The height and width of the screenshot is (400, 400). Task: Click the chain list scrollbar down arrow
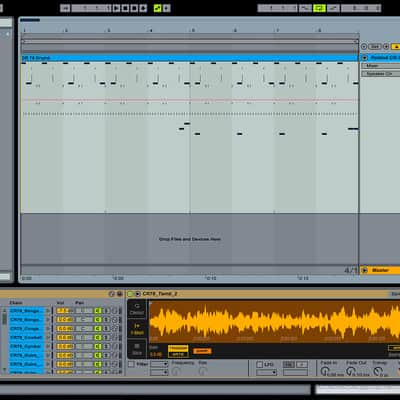[4, 370]
